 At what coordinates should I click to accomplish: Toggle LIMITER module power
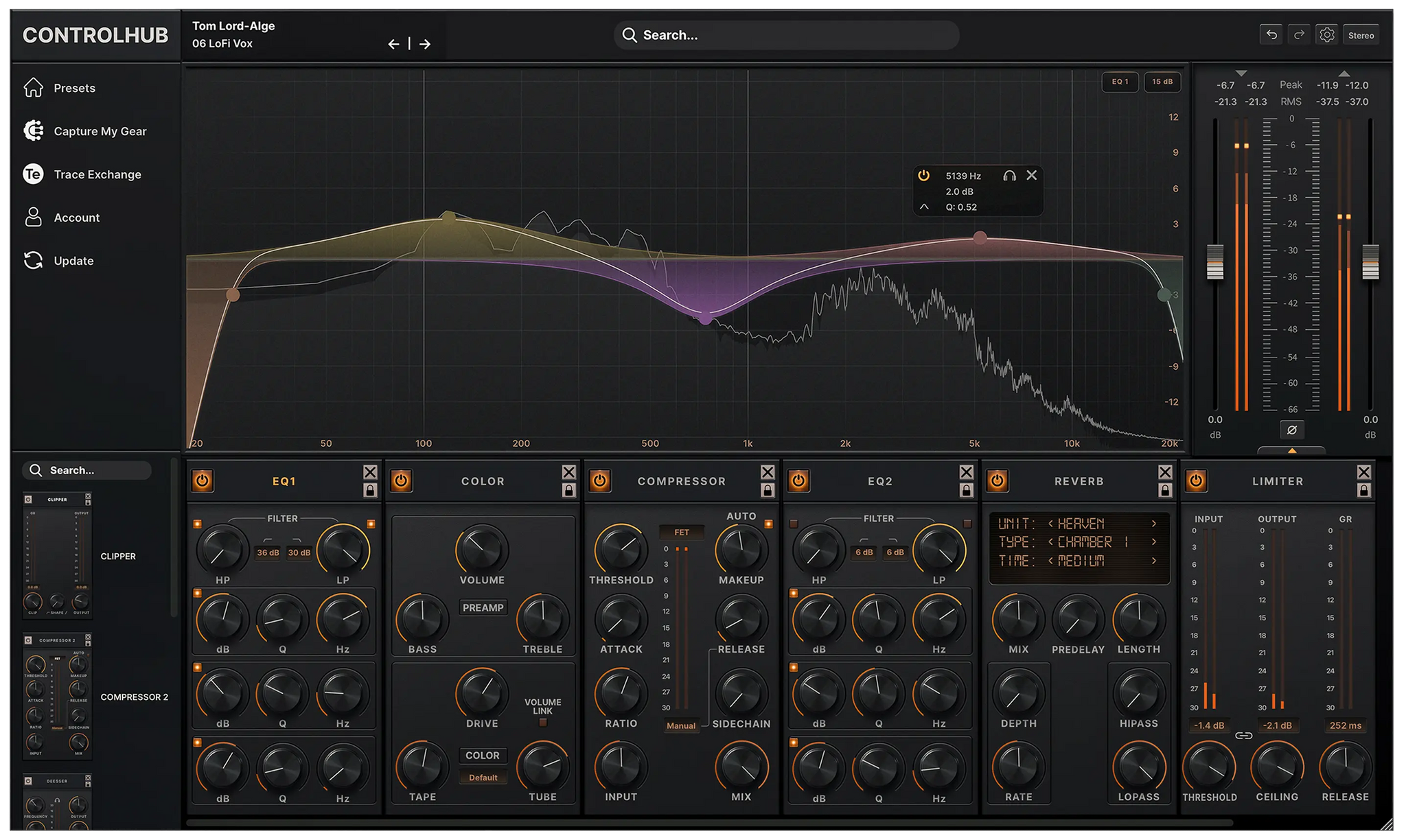pyautogui.click(x=1196, y=480)
